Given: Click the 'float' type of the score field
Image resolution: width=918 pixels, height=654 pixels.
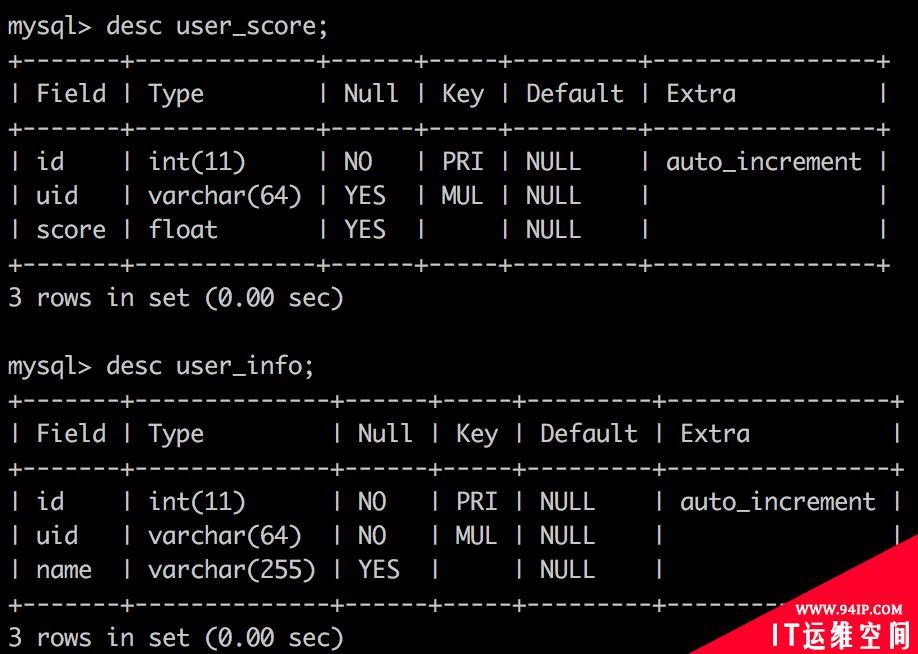Looking at the screenshot, I should pos(183,230).
